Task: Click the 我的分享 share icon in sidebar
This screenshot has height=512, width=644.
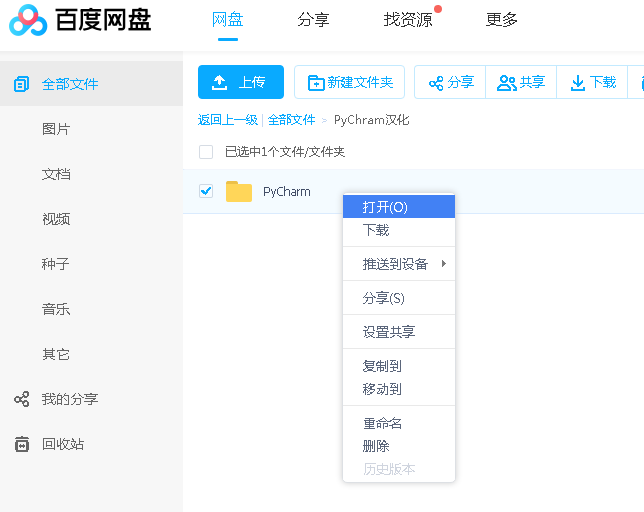Action: coord(21,399)
